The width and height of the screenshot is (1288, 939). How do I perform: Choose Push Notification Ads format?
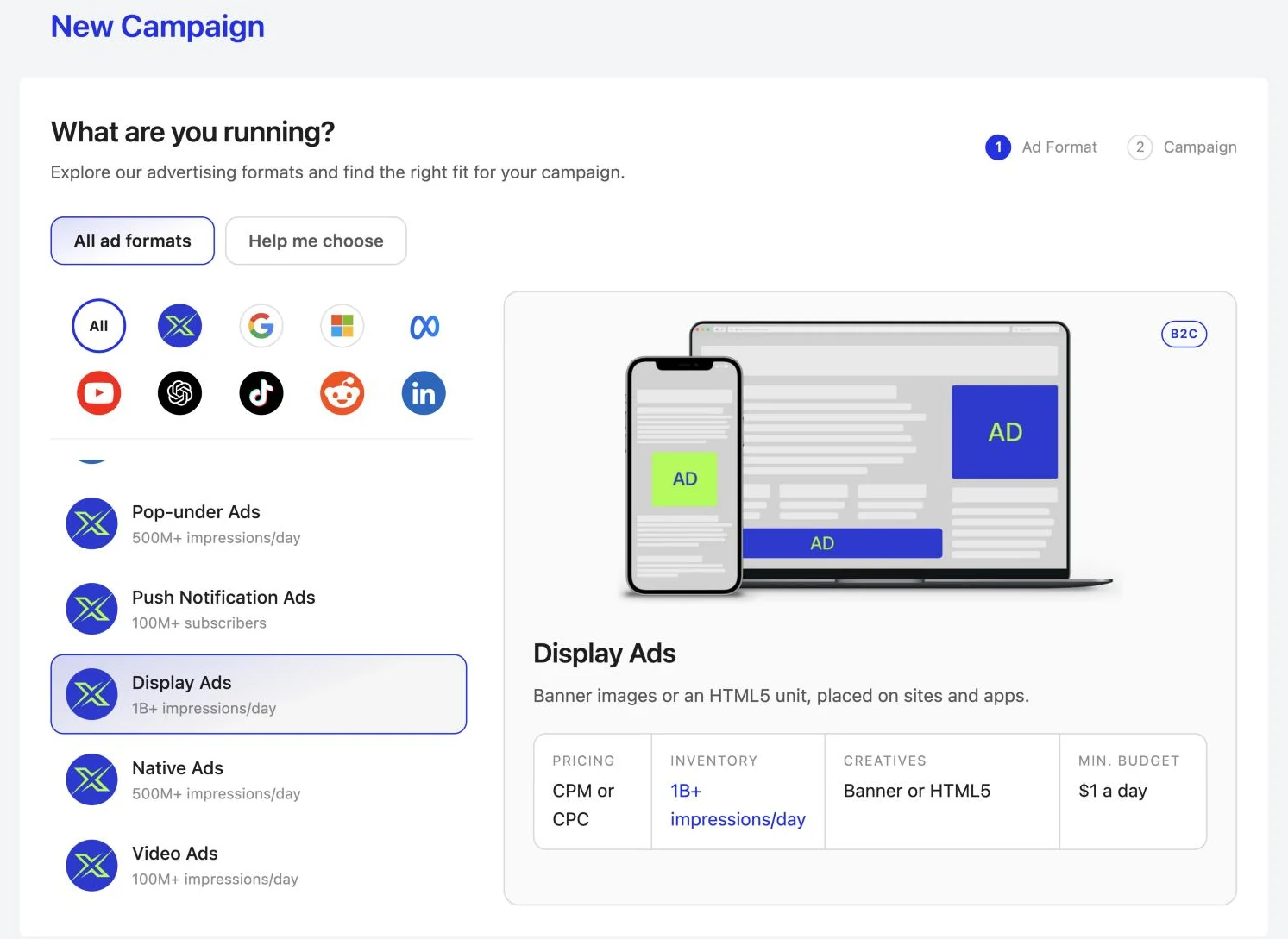click(259, 609)
